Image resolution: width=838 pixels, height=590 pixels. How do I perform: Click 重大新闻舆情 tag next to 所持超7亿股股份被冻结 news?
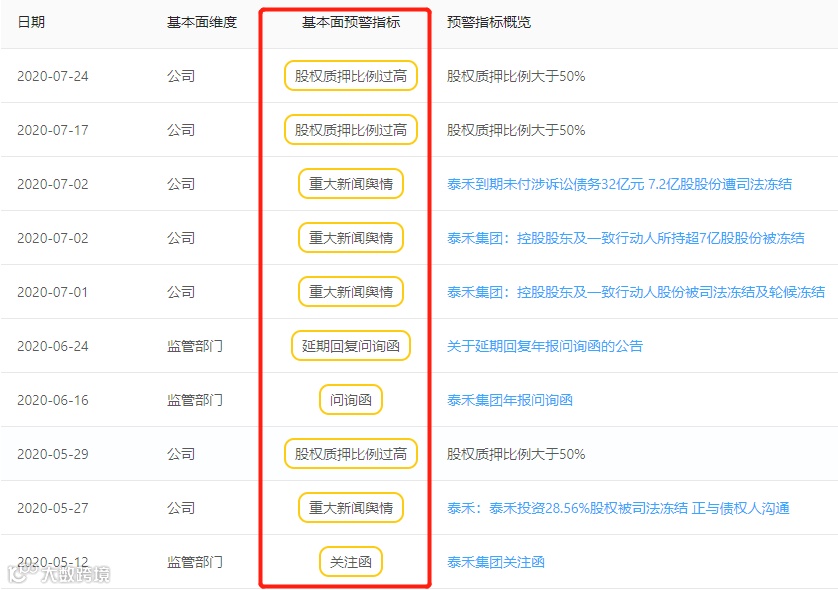pos(351,238)
